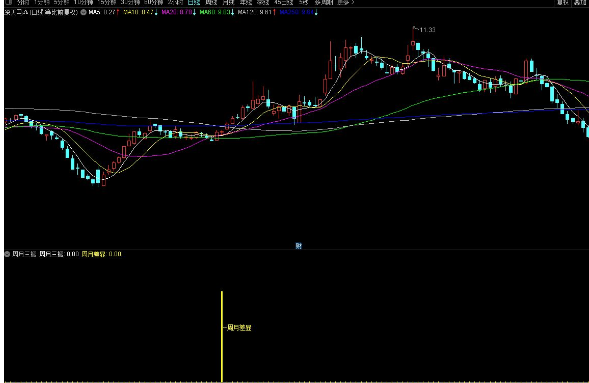
Task: Click the circular icon of lower indicator panel
Action: click(x=7, y=254)
